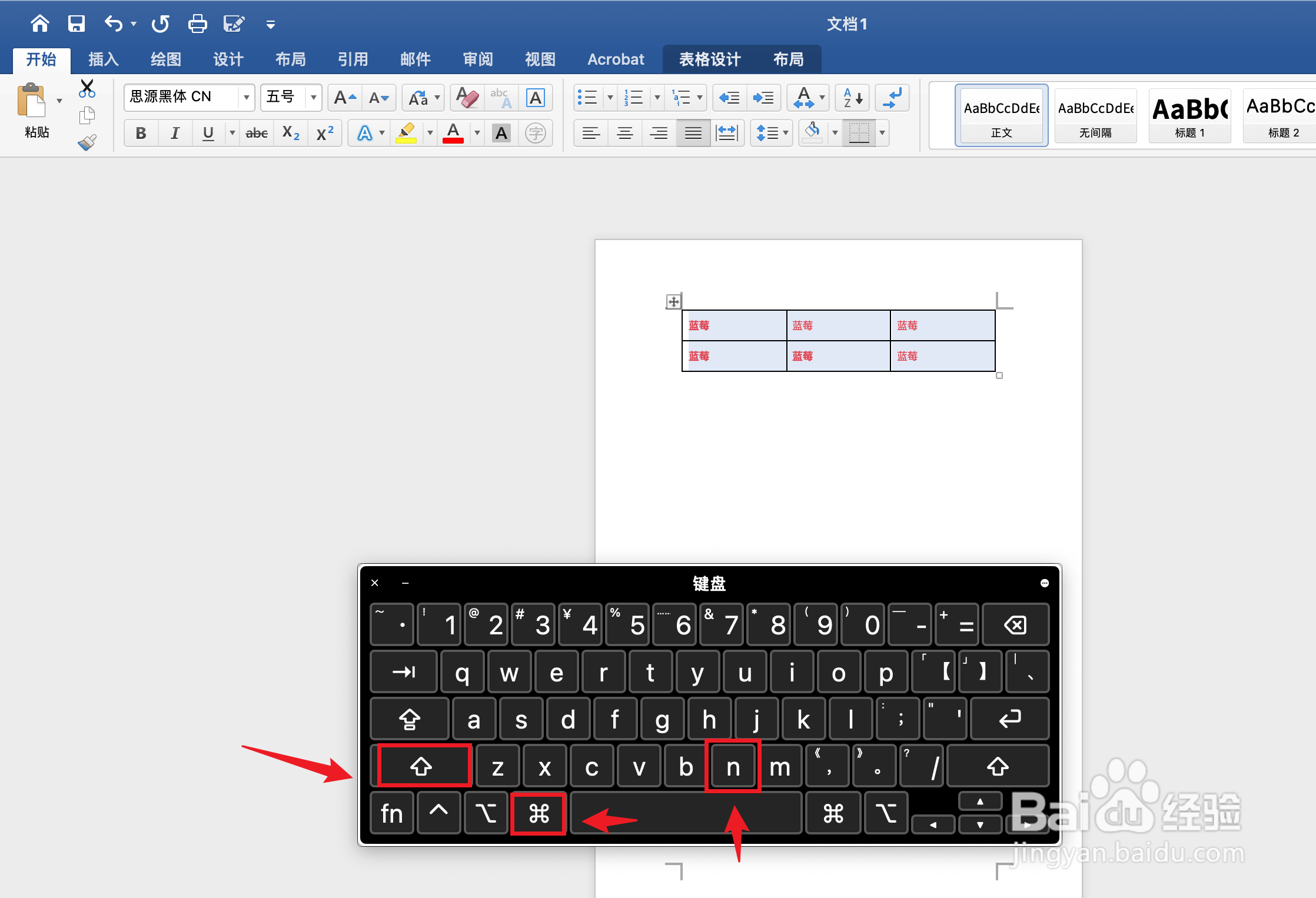Switch to the 插入 ribbon tab
Screen dimensions: 1316x898
pos(104,59)
